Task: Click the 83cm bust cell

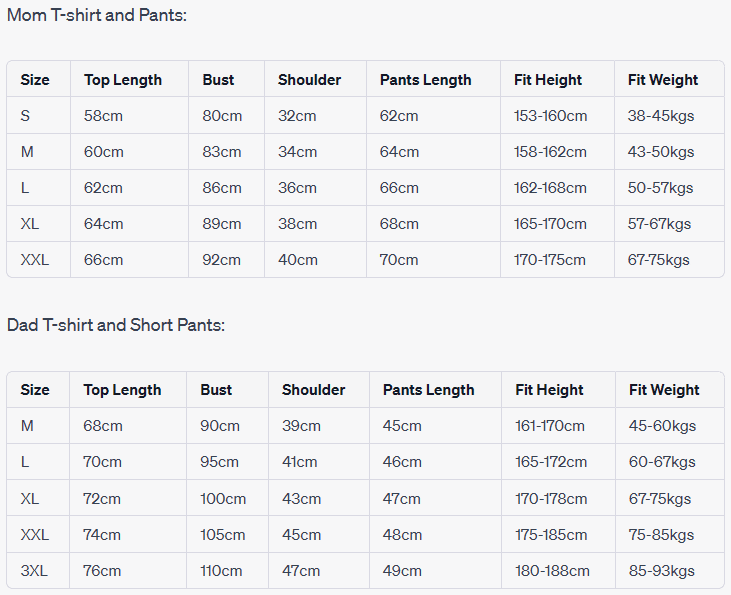Action: click(222, 152)
